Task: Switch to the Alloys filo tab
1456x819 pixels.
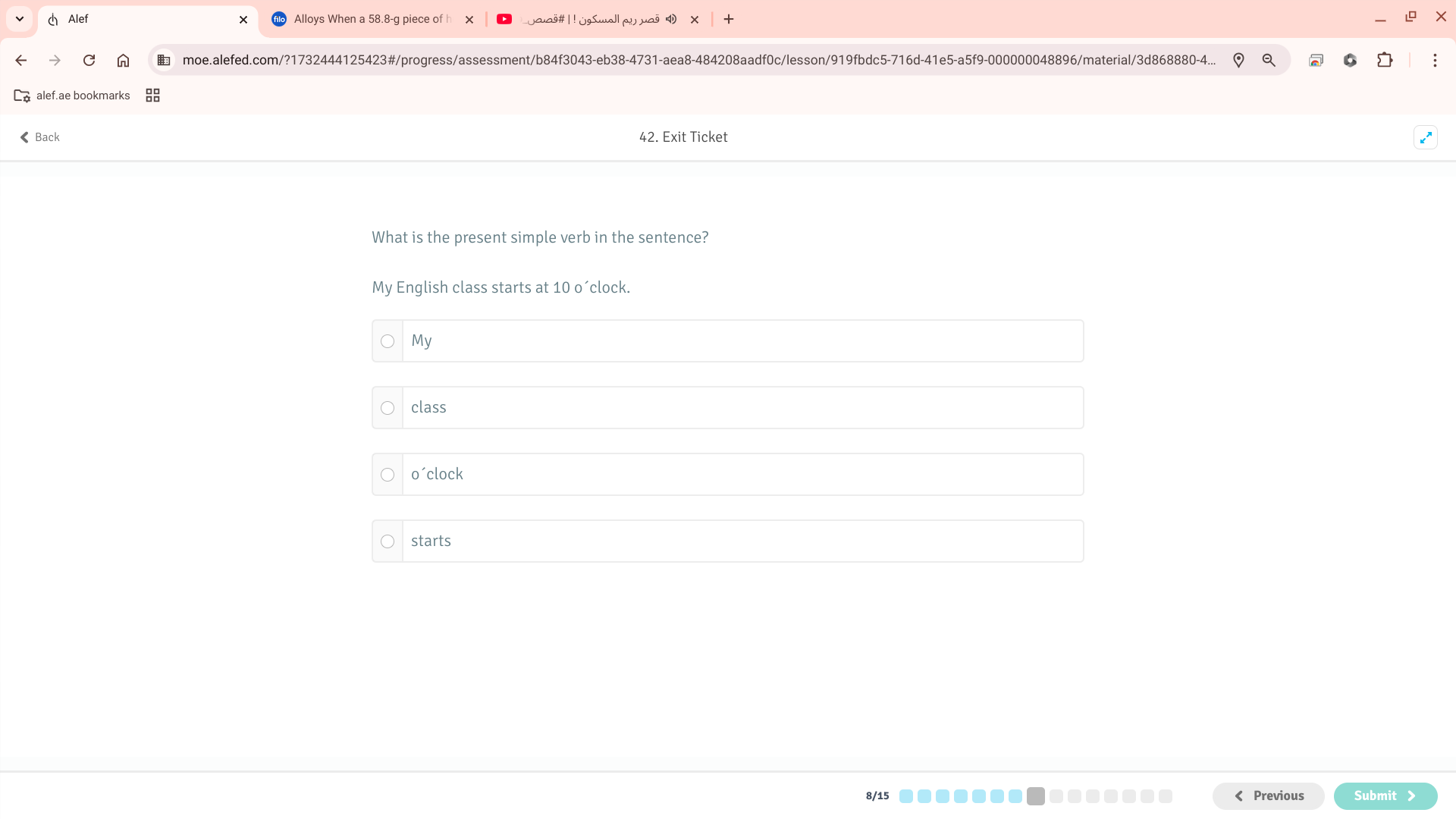Action: 364,19
